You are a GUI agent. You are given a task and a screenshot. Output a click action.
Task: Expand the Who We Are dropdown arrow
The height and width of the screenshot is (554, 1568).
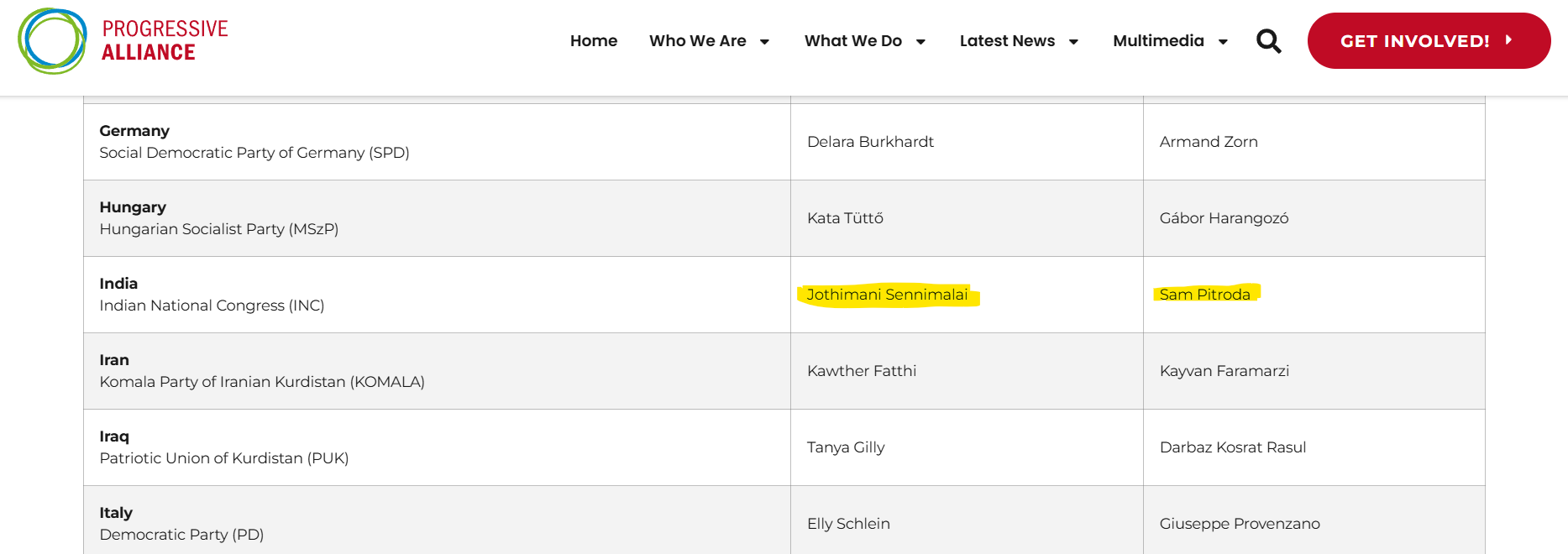pos(764,42)
